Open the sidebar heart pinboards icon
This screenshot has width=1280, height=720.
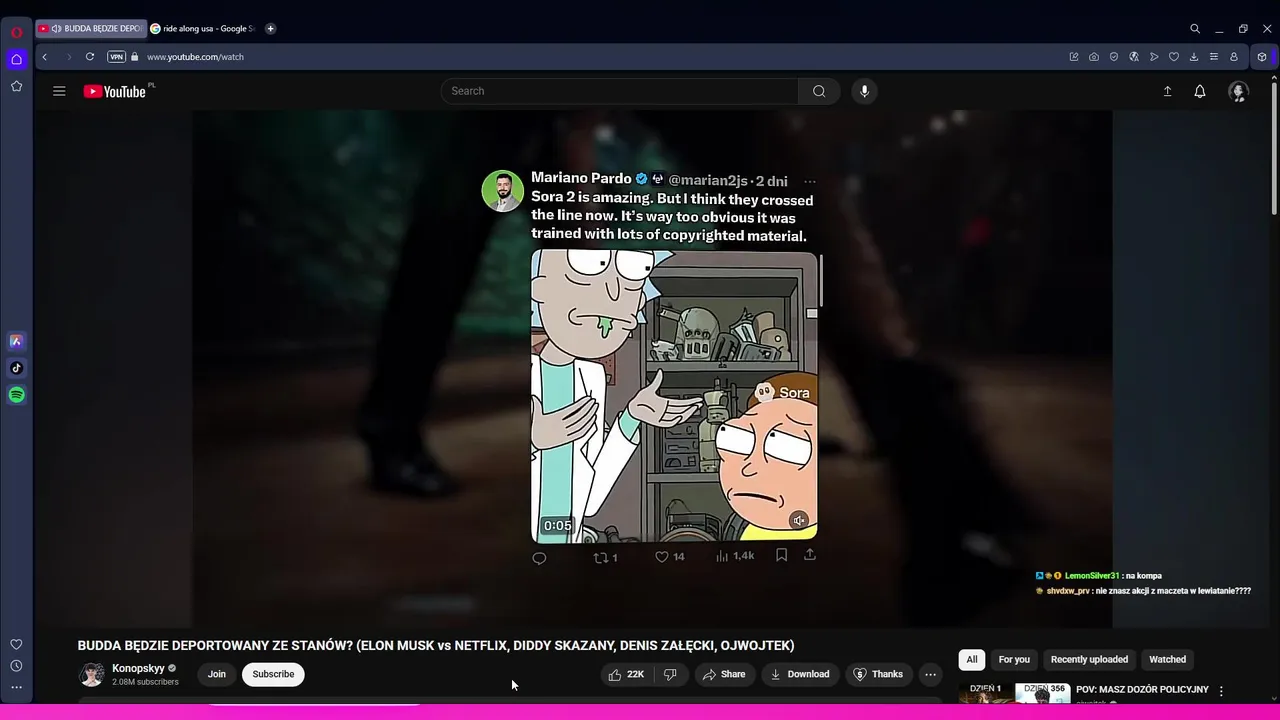pyautogui.click(x=16, y=645)
